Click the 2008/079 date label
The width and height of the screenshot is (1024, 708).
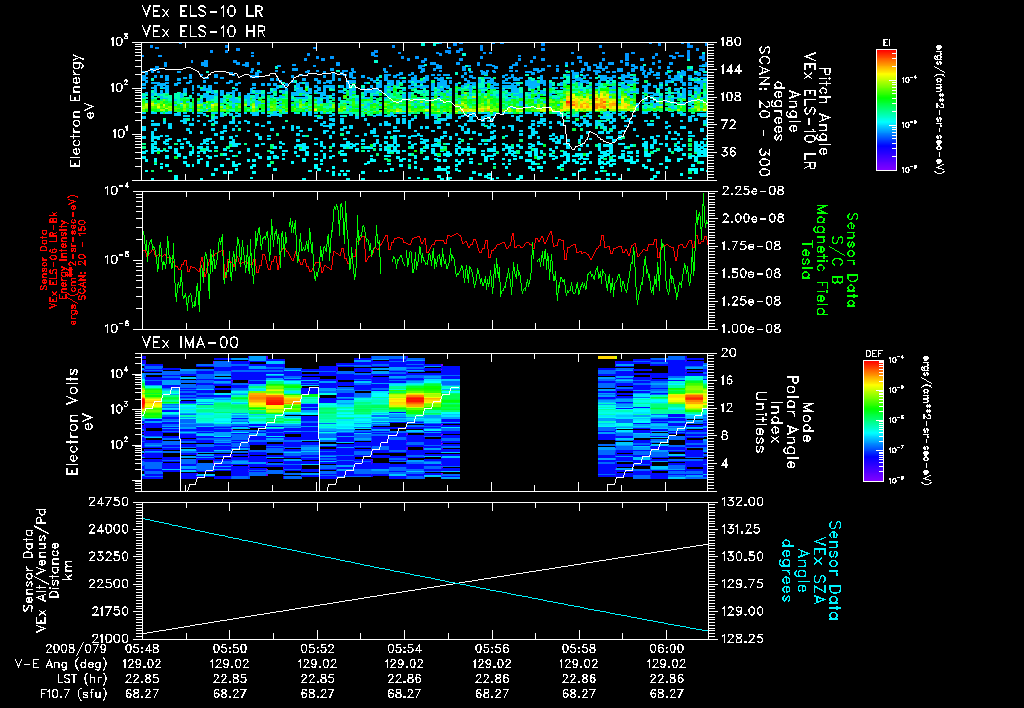[75, 649]
